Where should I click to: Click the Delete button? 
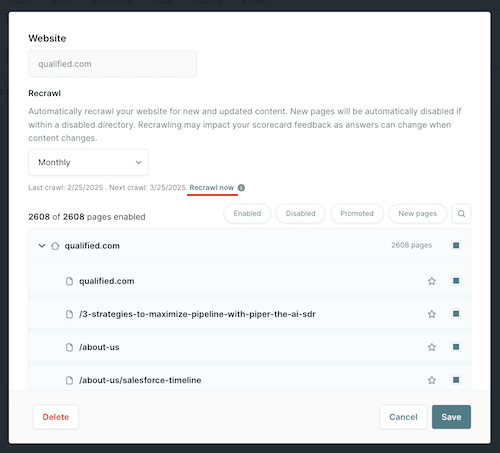(56, 417)
